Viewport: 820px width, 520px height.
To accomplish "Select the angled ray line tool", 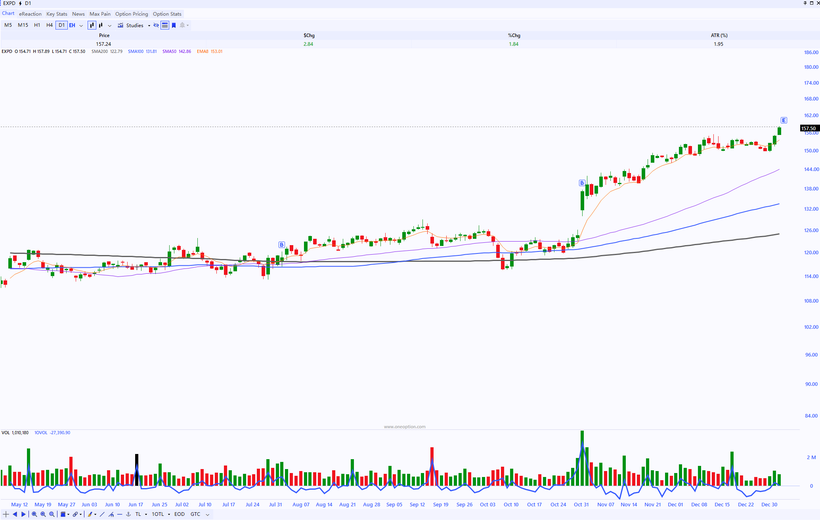I will coord(111,514).
